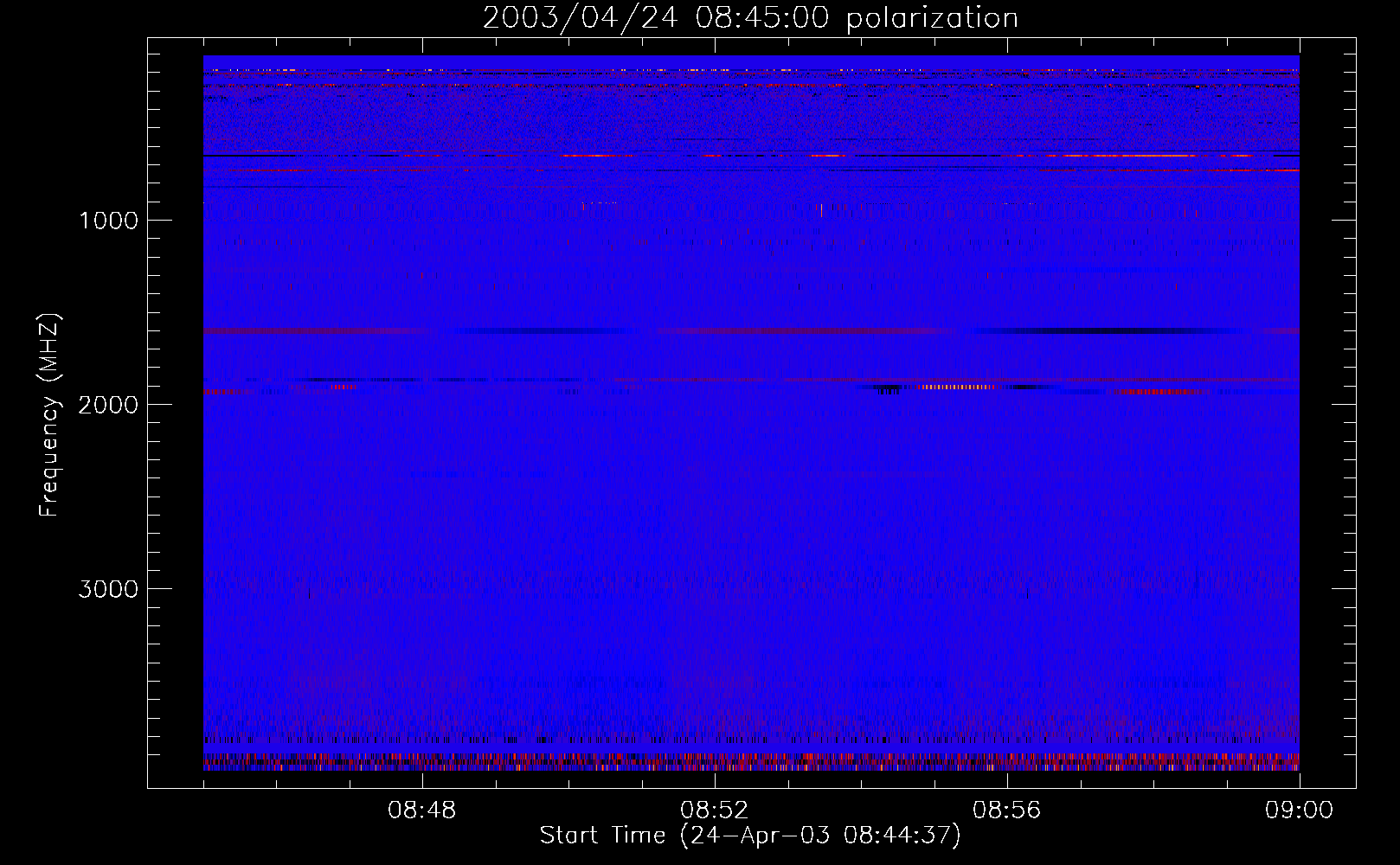Viewport: 1400px width, 865px height.
Task: Select the 2000 frequency tick label
Action: tap(108, 405)
